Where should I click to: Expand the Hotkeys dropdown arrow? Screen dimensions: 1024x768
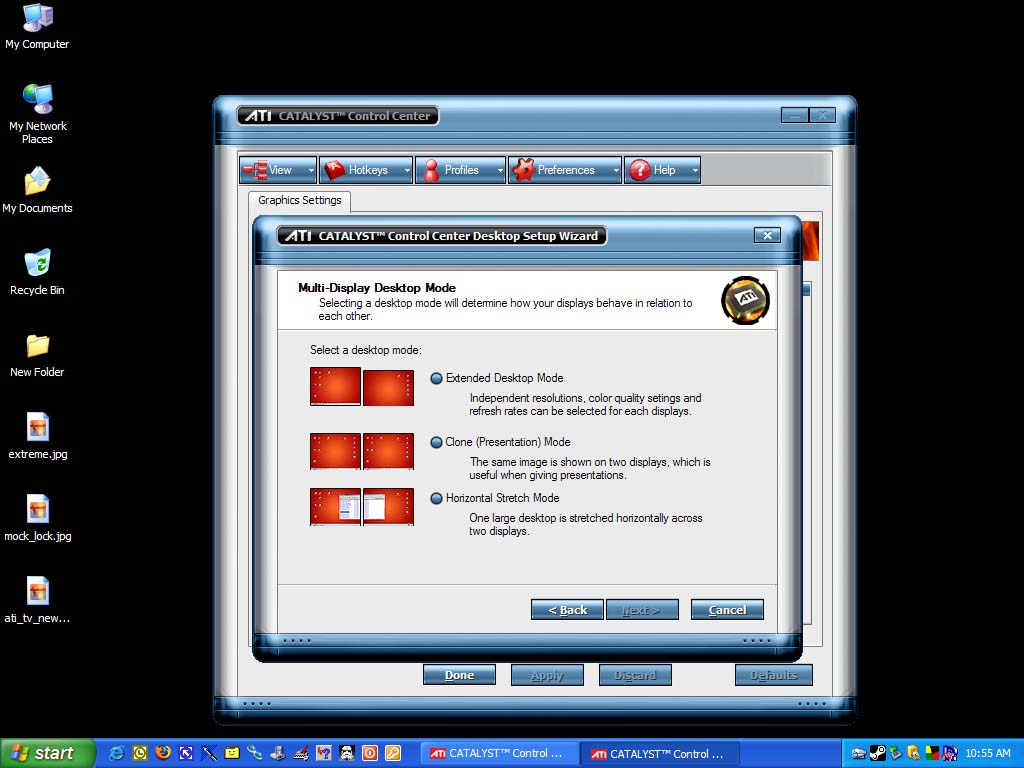407,170
